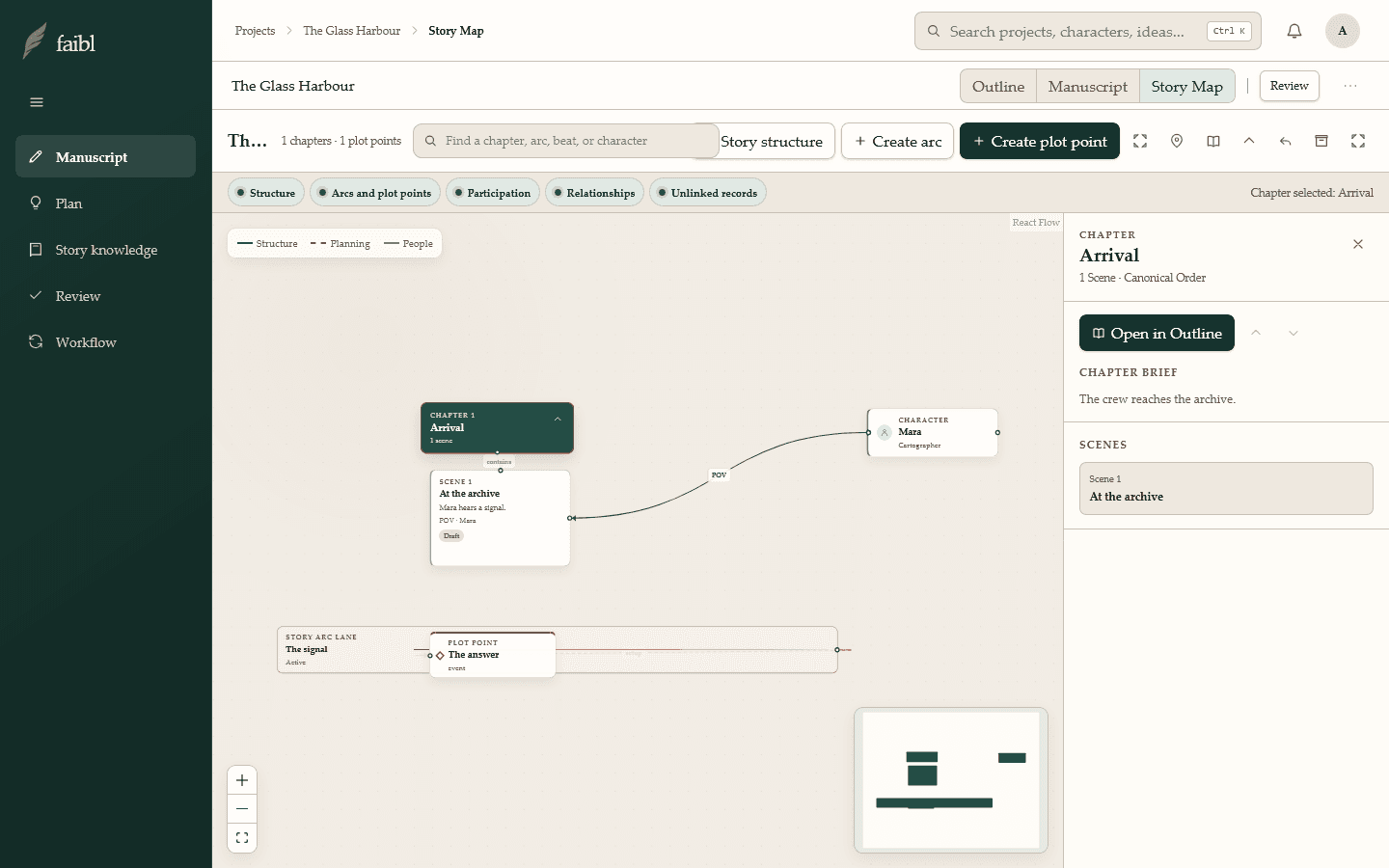Switch to the Outline tab

coord(998,86)
